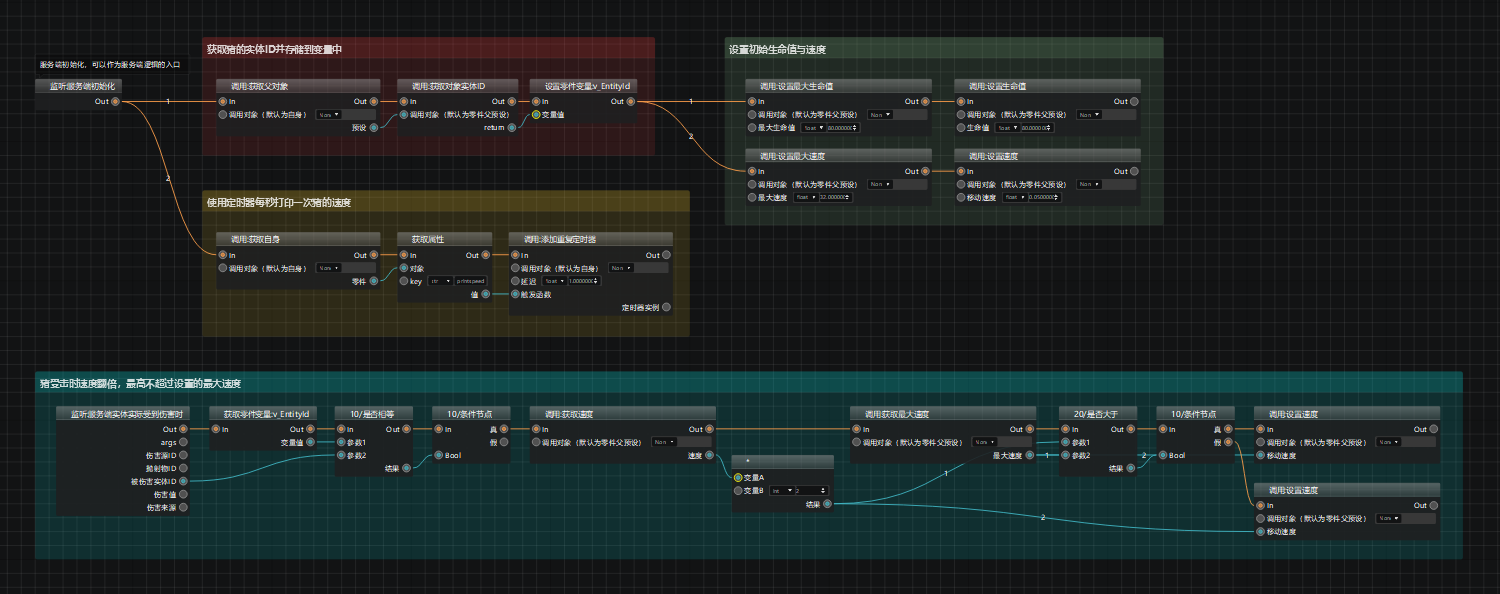Select the 调用:获取速度 node header
The height and width of the screenshot is (594, 1500).
pyautogui.click(x=623, y=414)
